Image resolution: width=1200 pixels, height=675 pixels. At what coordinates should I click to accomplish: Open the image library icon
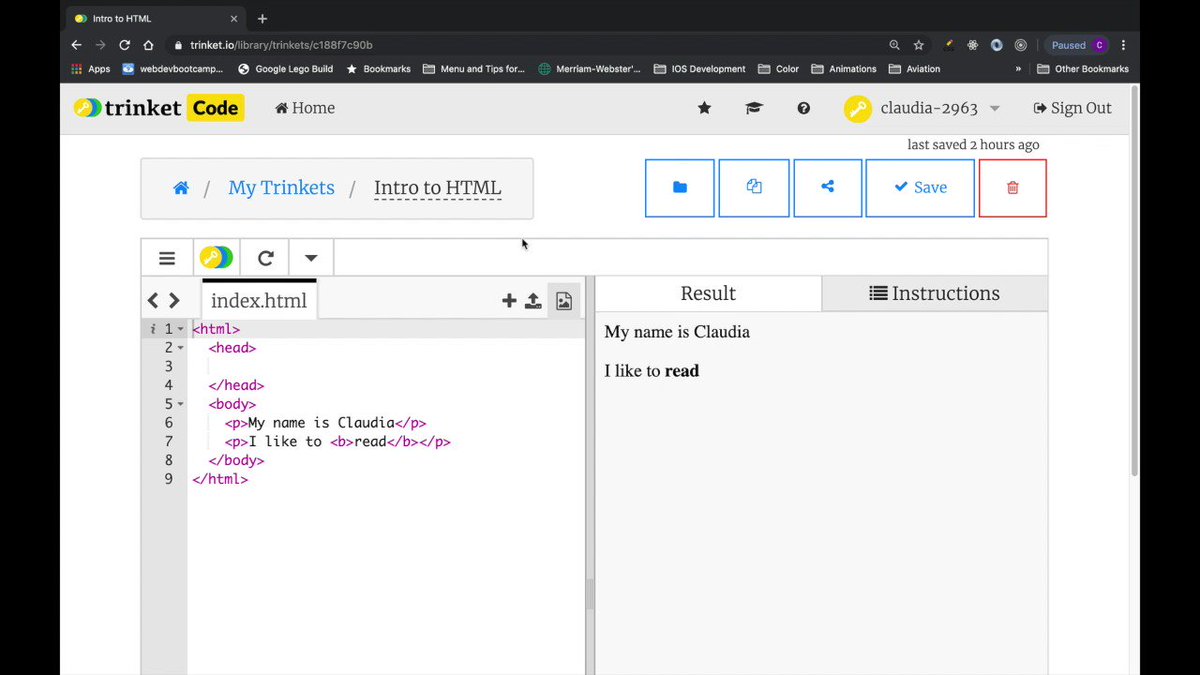click(564, 300)
